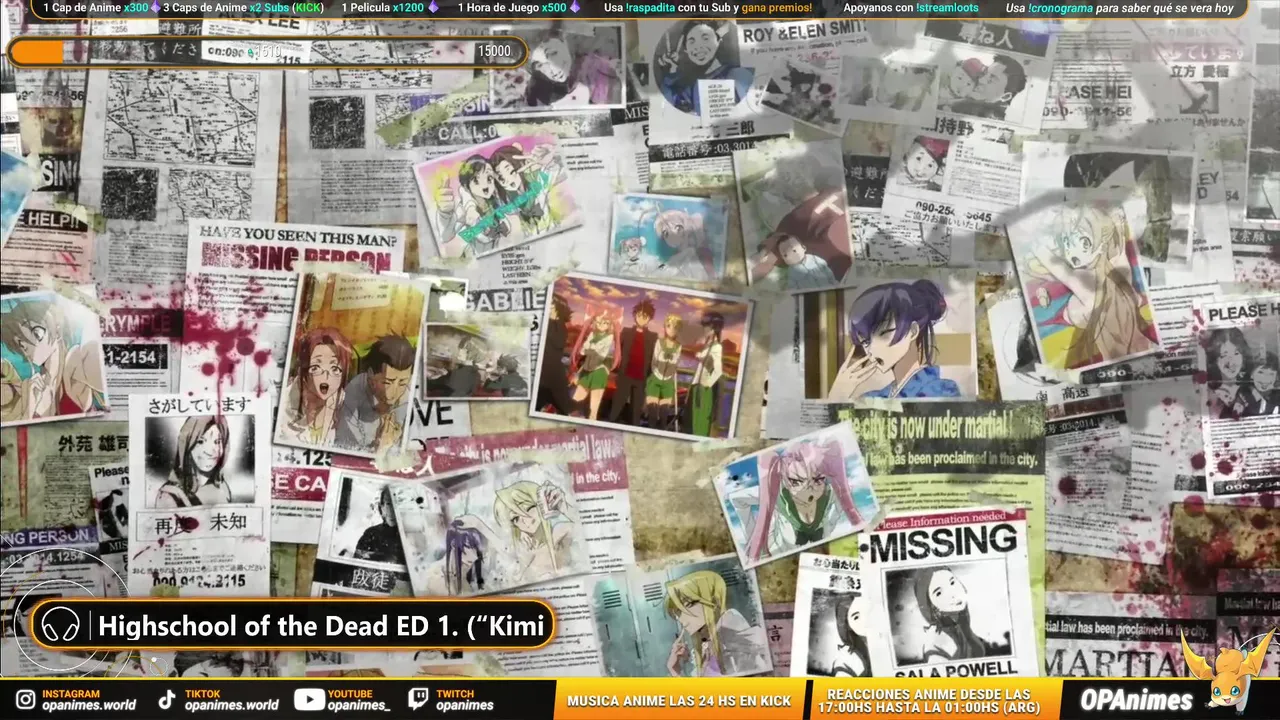Click the 1 Cap de Anime x300 text

(96, 8)
